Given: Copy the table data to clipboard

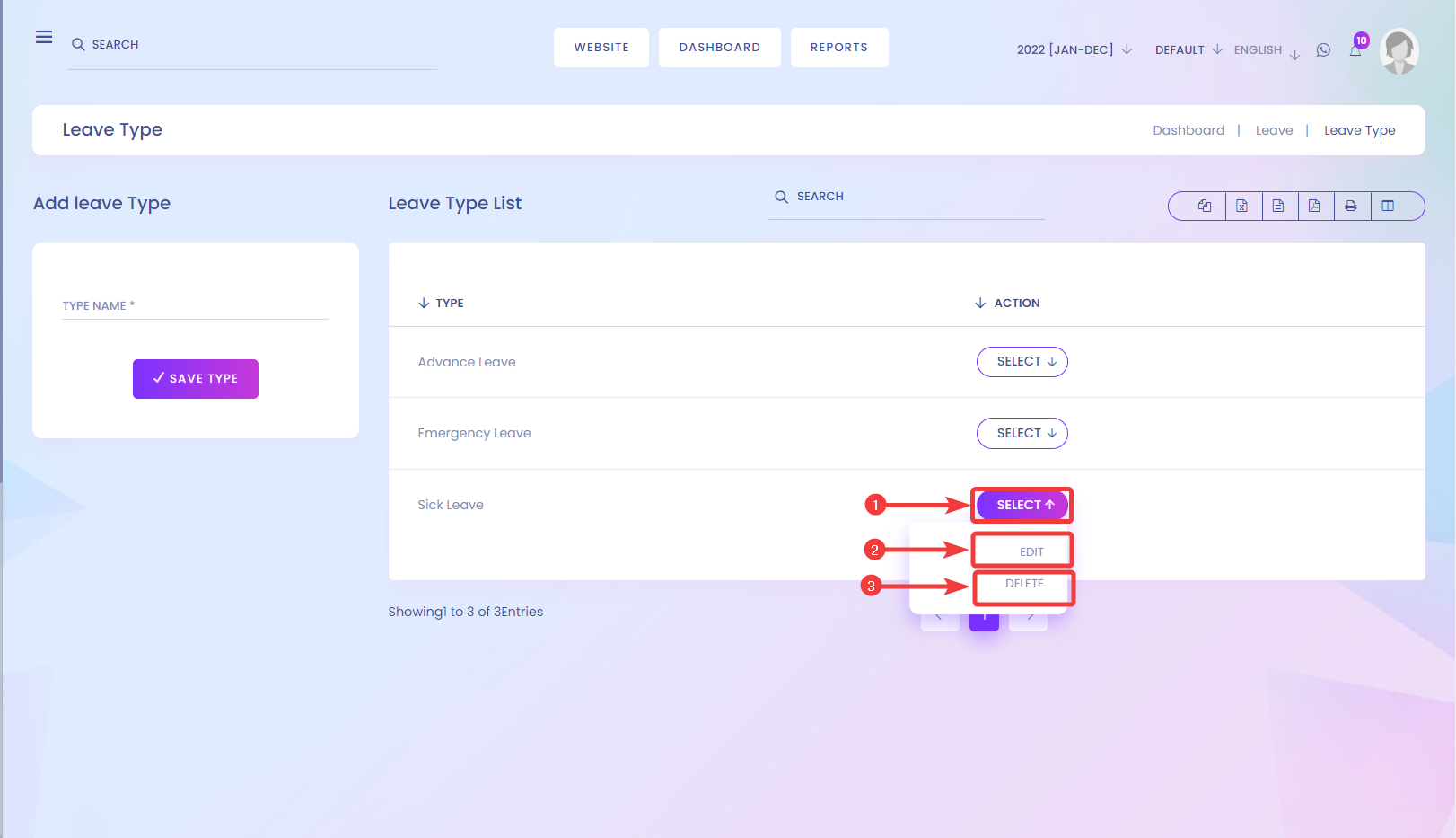Looking at the screenshot, I should tap(1205, 206).
